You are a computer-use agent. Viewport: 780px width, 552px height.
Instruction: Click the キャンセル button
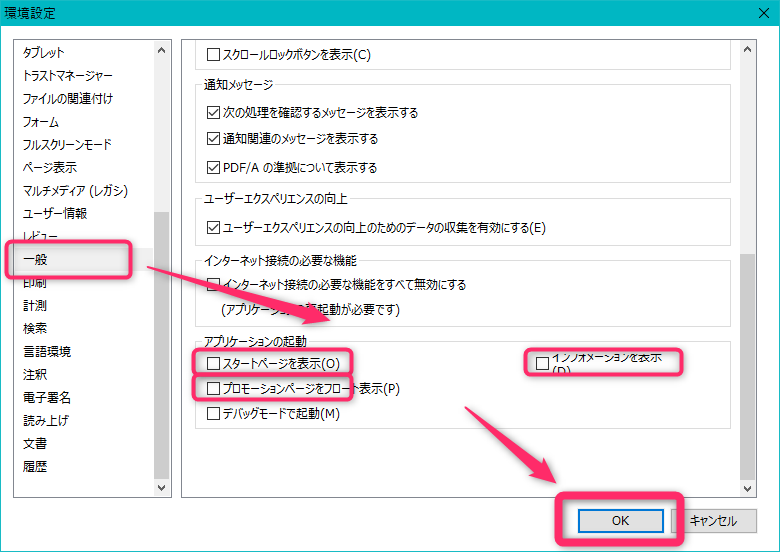coord(713,520)
